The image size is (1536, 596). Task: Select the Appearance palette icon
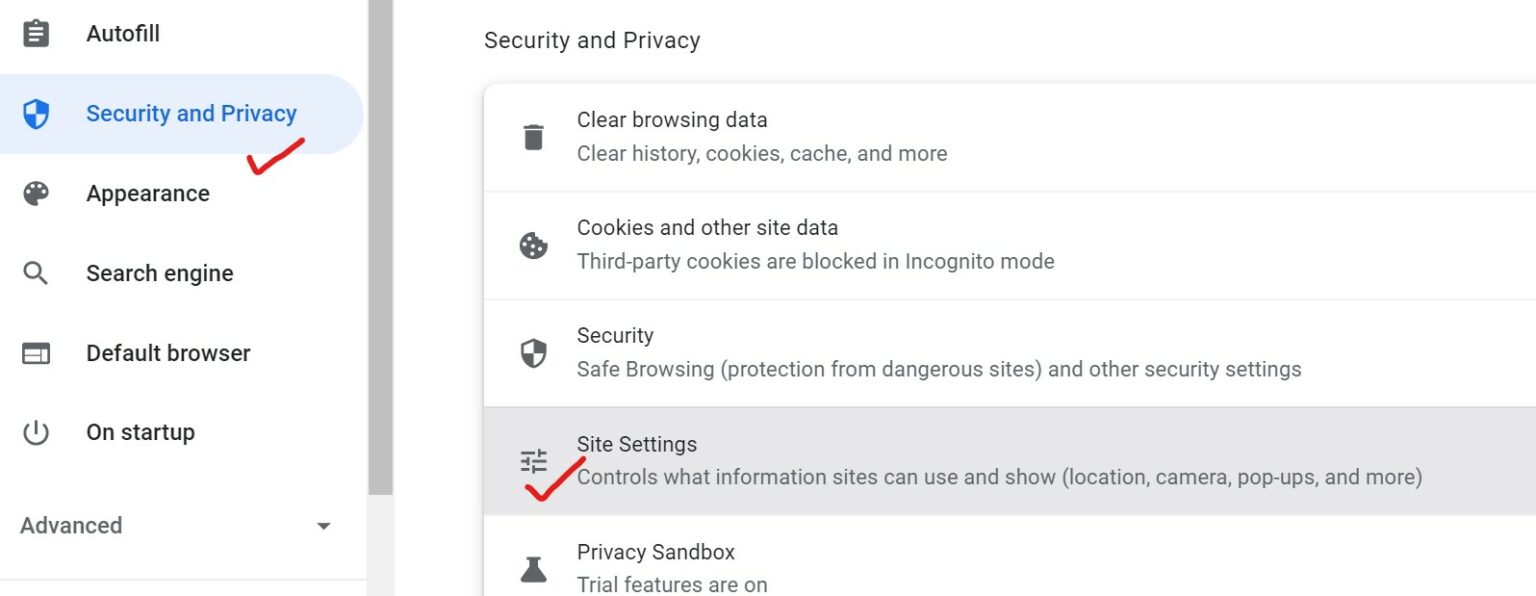[x=35, y=192]
